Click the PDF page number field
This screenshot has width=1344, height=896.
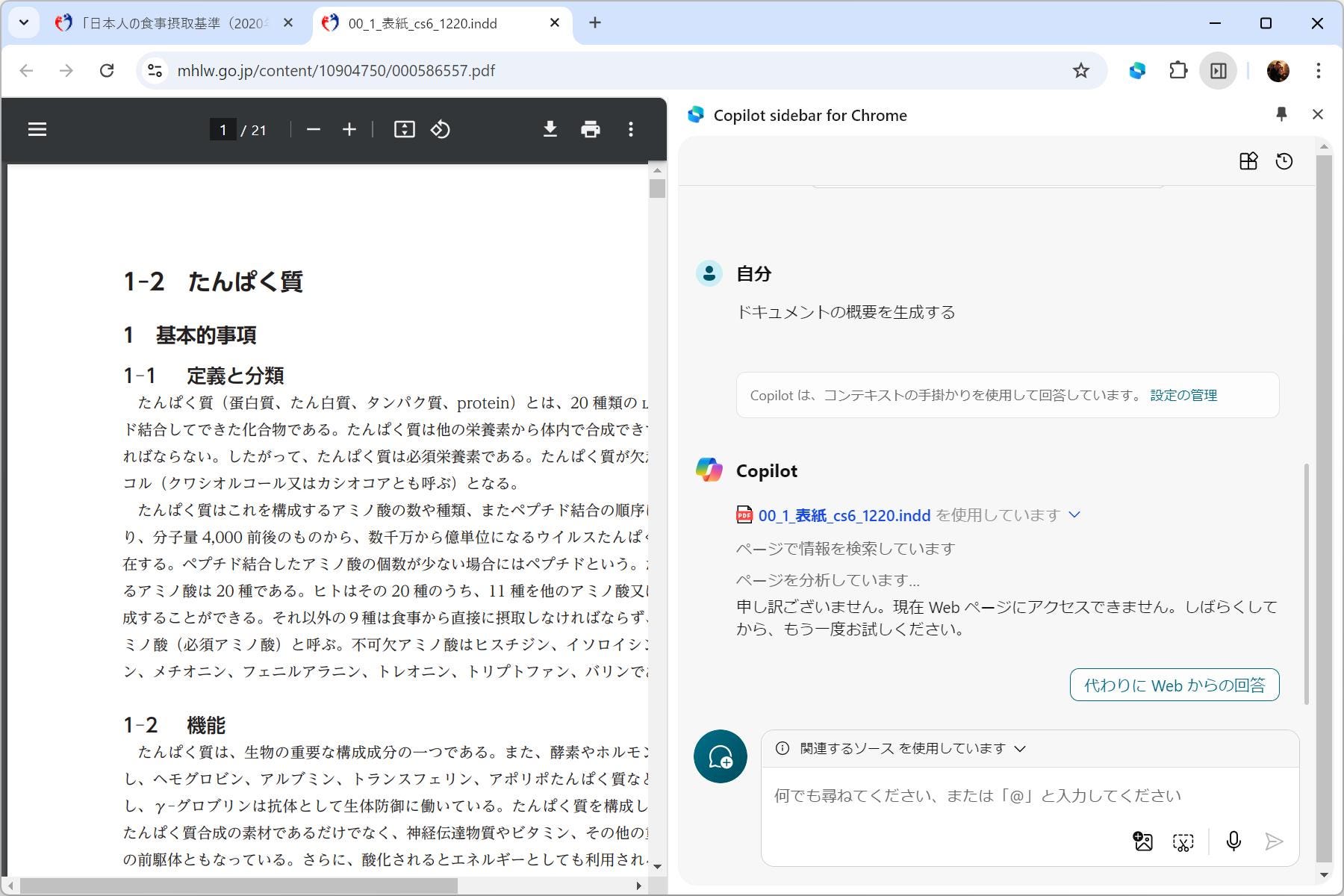(x=223, y=130)
